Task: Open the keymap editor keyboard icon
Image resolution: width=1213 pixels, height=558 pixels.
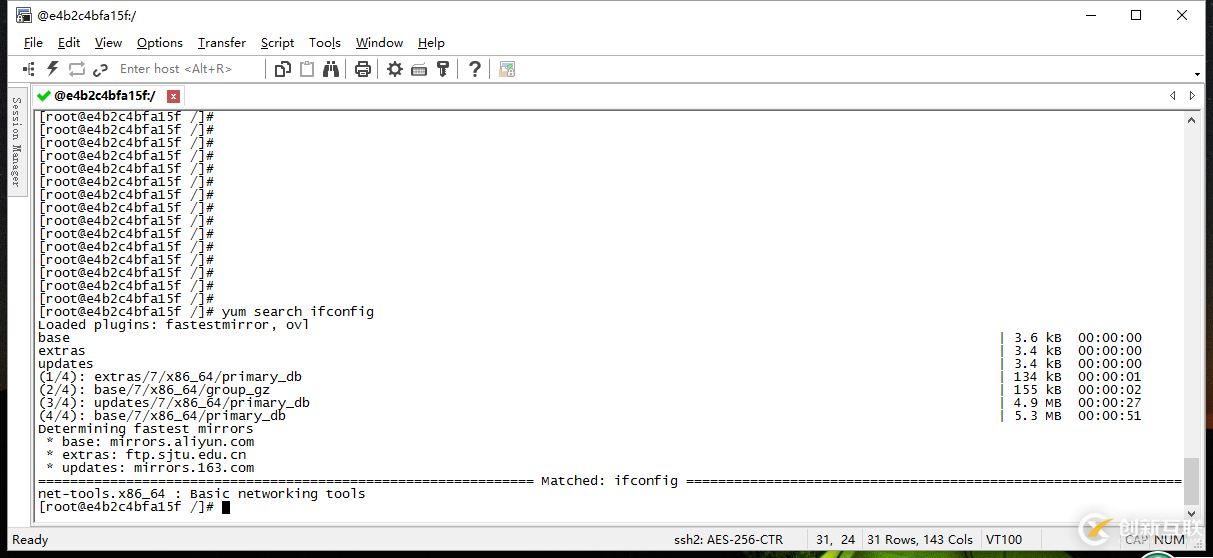Action: pyautogui.click(x=419, y=69)
